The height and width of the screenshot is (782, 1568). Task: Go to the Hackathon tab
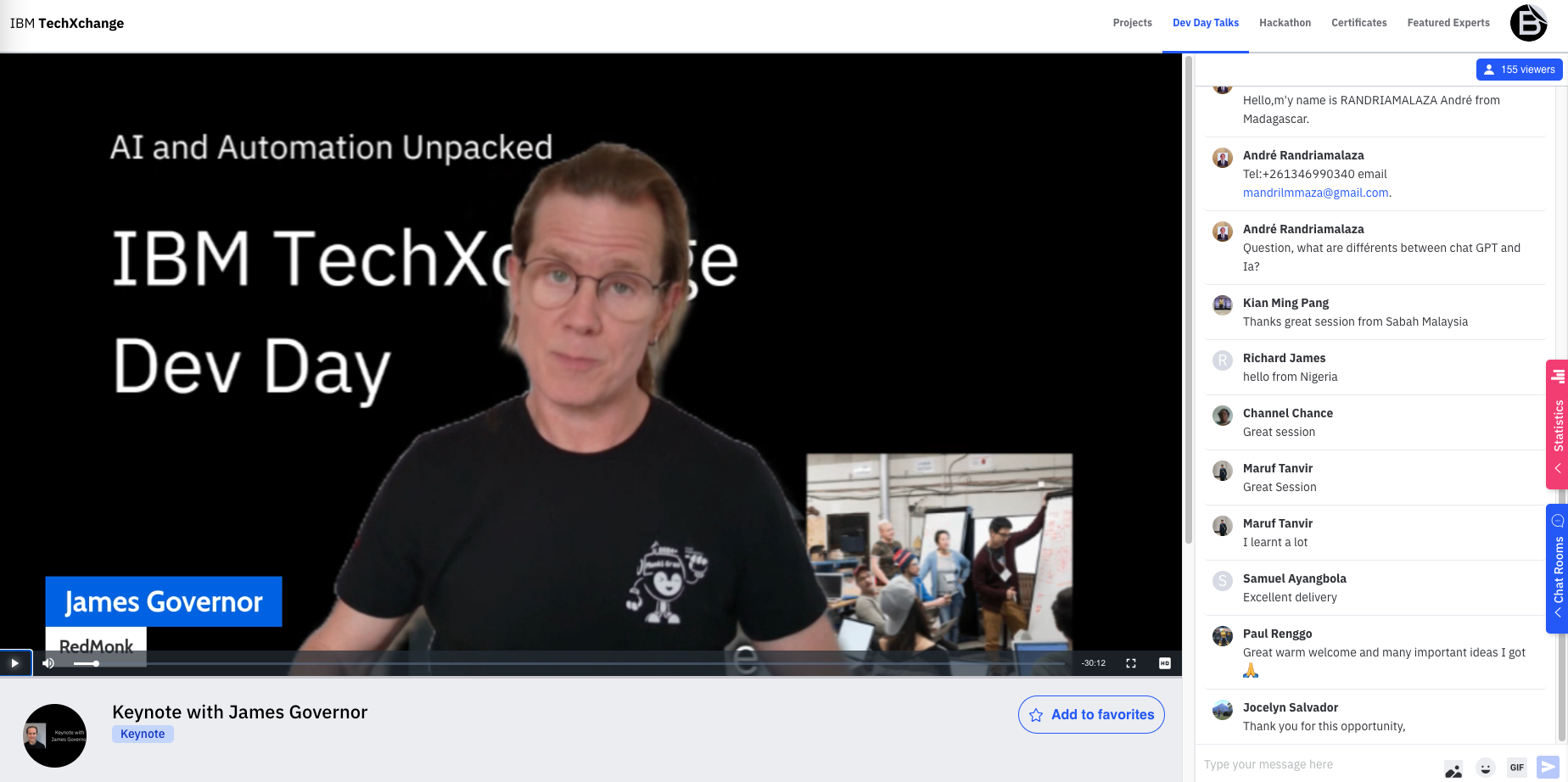tap(1285, 23)
